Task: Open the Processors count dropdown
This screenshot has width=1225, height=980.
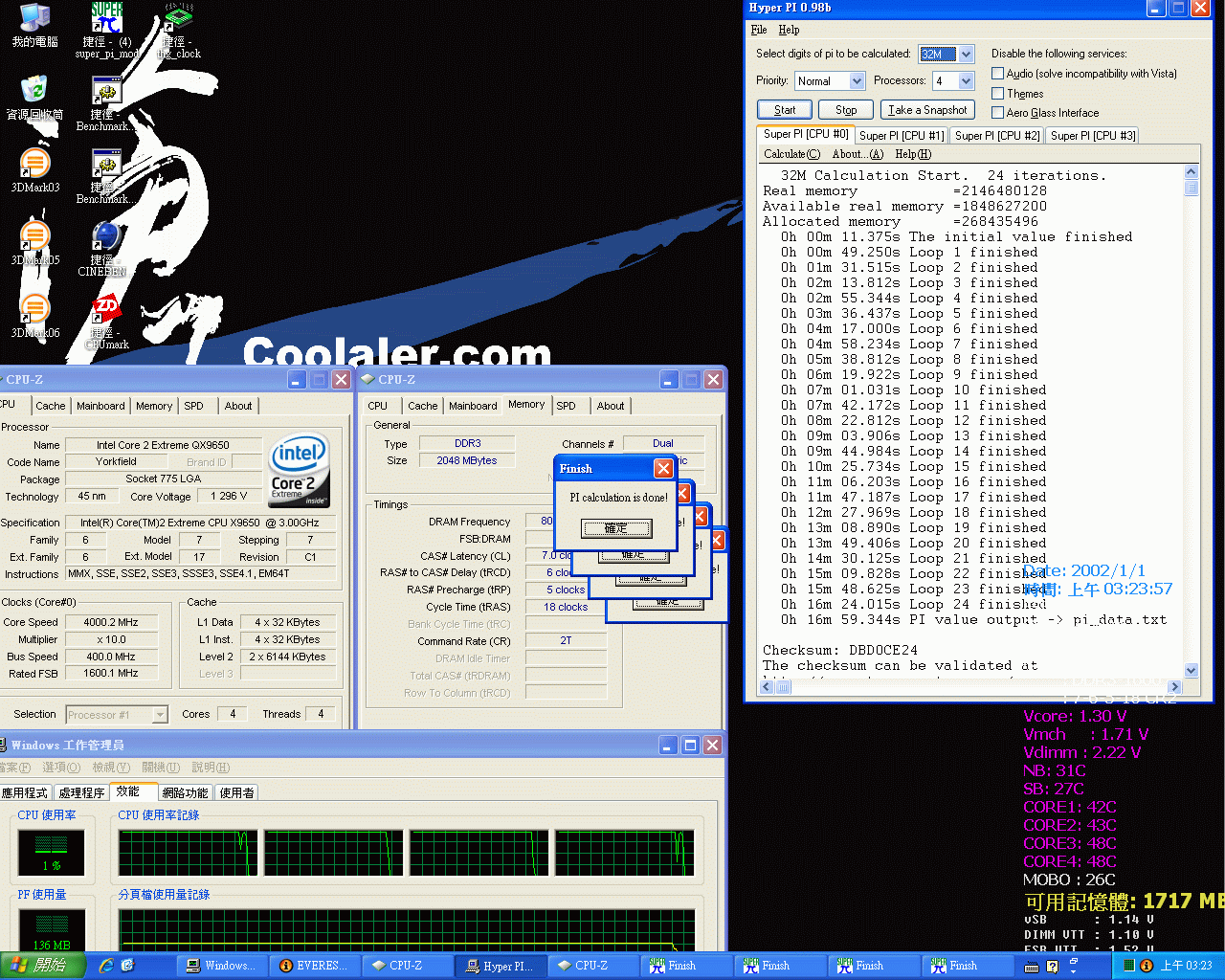Action: (966, 81)
